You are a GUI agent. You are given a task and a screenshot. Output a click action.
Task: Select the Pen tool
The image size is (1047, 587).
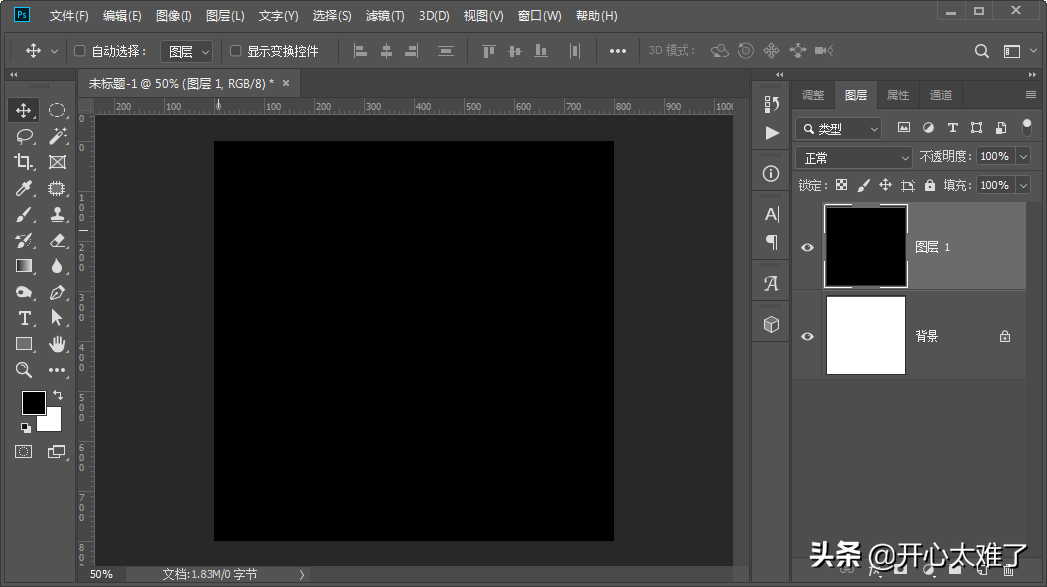pos(57,292)
